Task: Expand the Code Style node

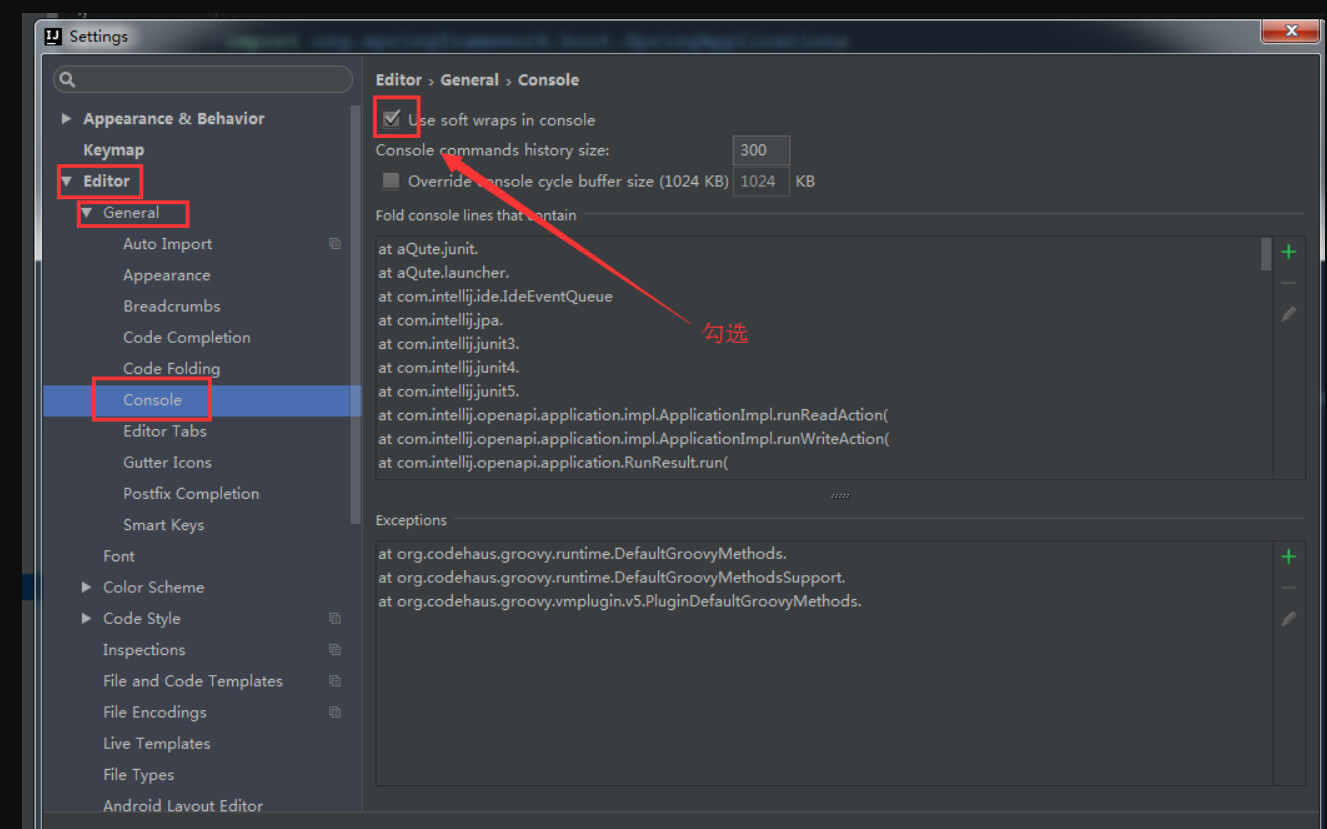Action: point(86,618)
